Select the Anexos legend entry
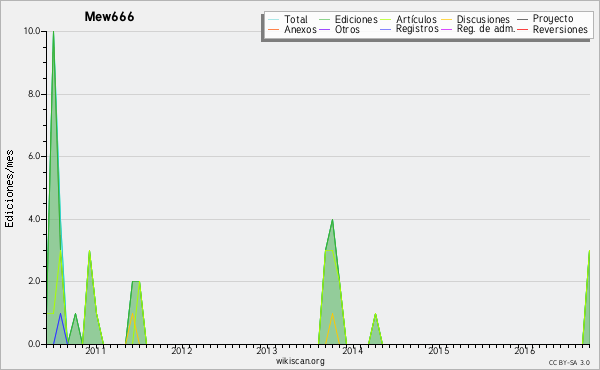The height and width of the screenshot is (370, 600). [292, 29]
